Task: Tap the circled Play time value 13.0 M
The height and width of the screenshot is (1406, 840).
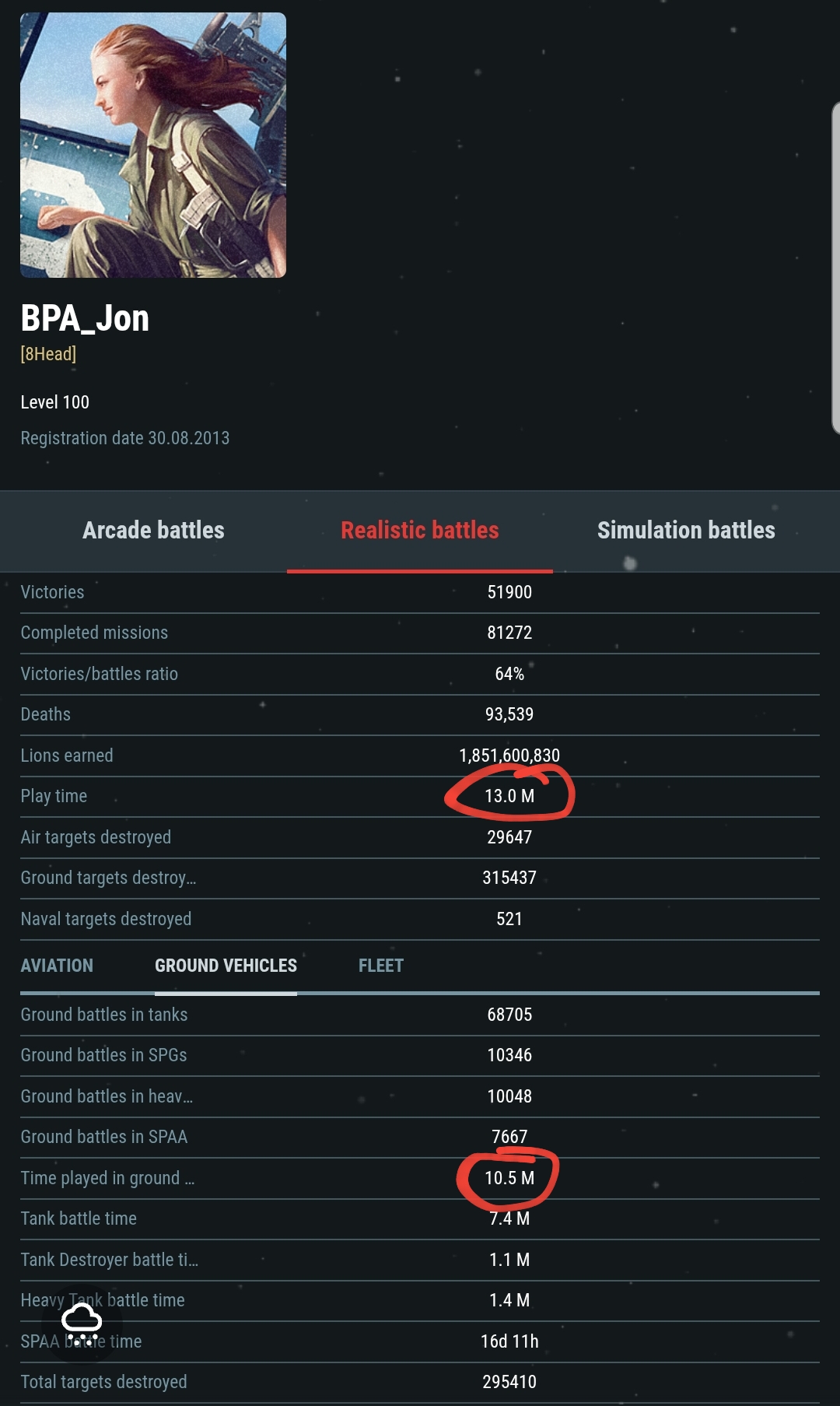Action: click(x=509, y=796)
